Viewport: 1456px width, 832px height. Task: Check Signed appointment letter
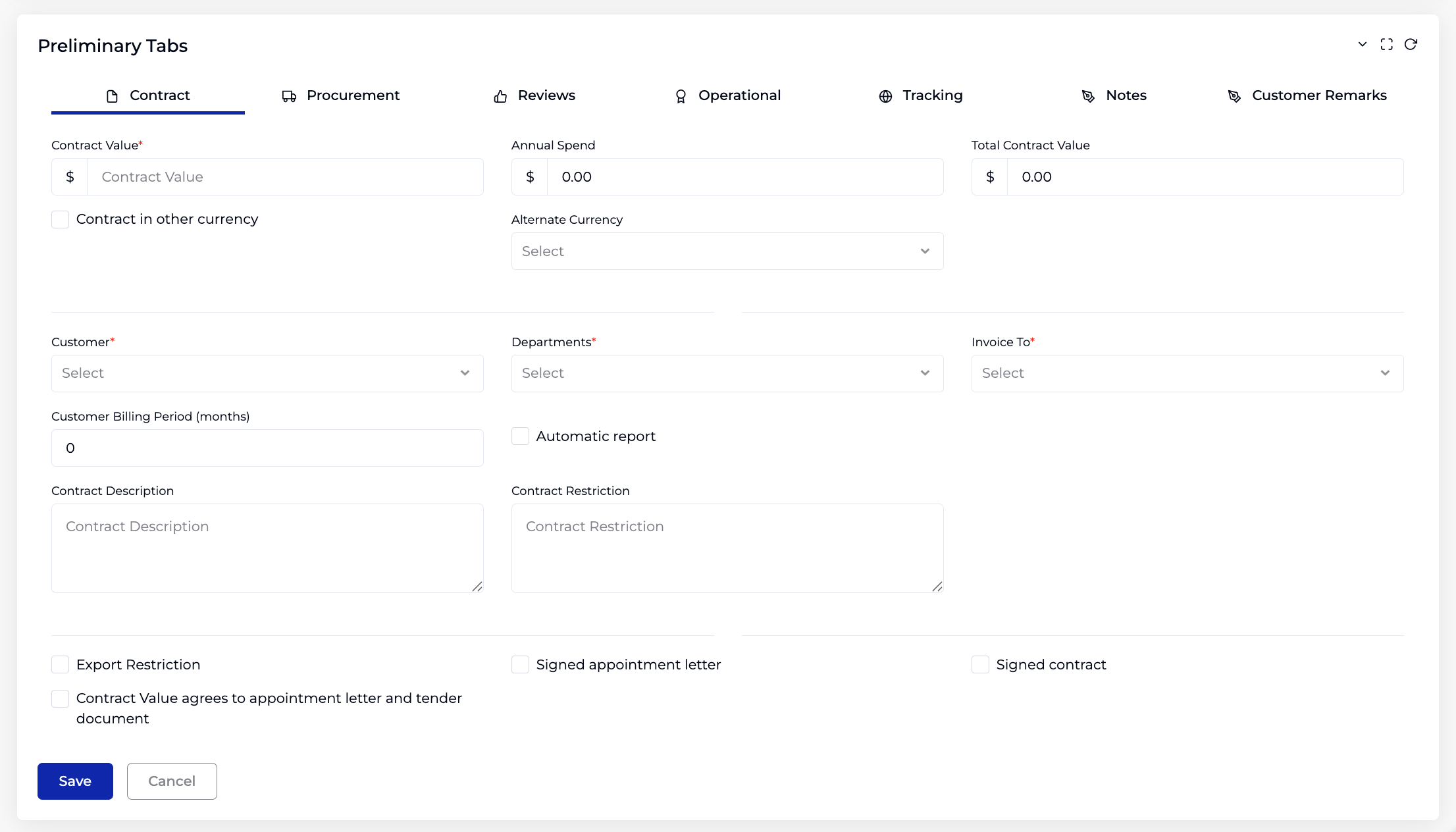point(520,664)
